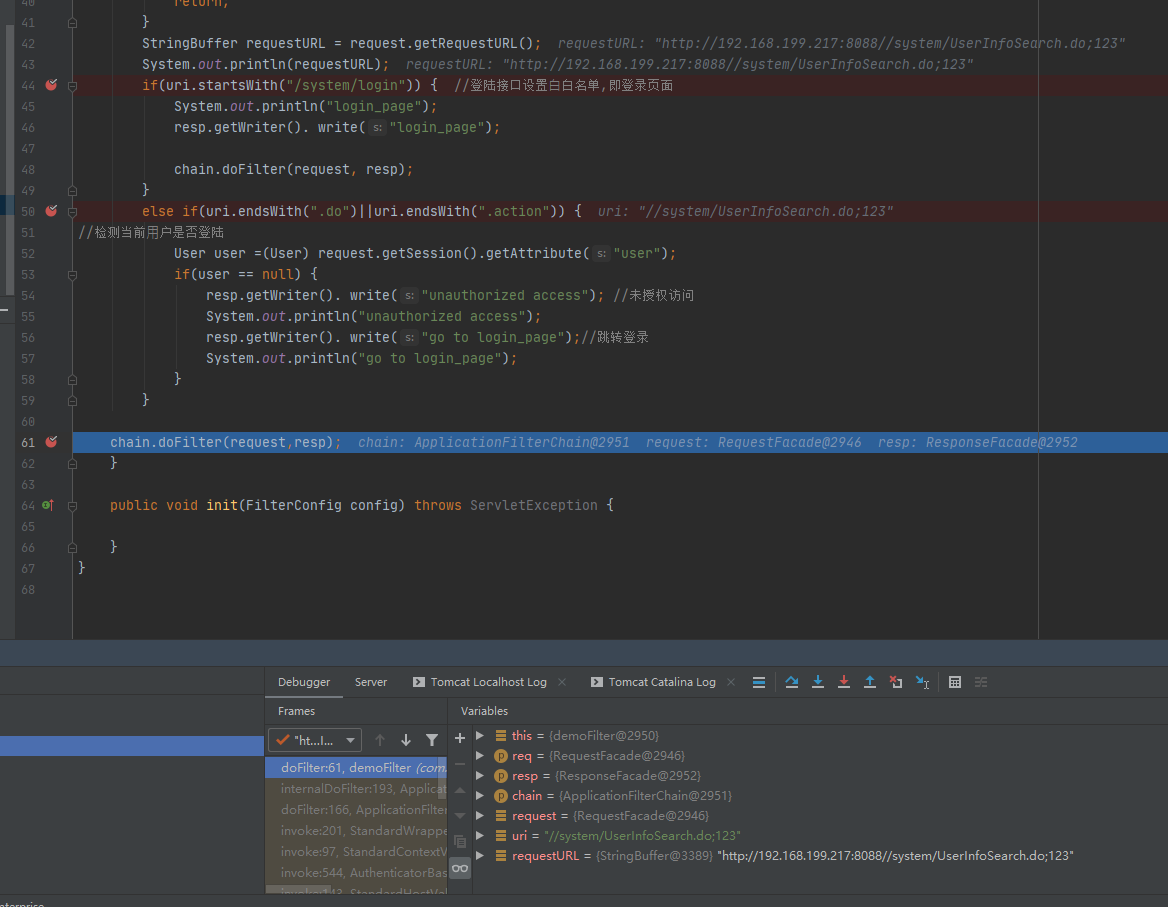Open the Tomcat Catalina Log tab
The image size is (1168, 907).
pyautogui.click(x=661, y=682)
